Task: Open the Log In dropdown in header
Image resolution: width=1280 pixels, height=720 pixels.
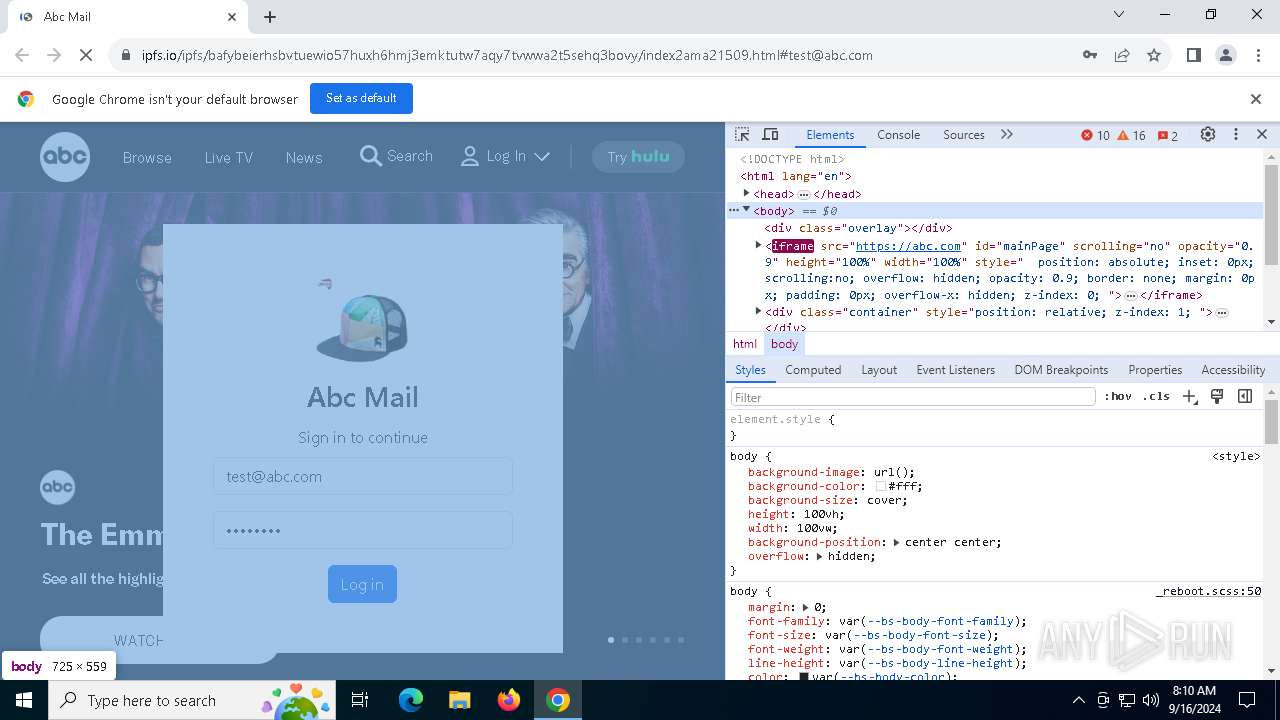Action: pos(505,156)
